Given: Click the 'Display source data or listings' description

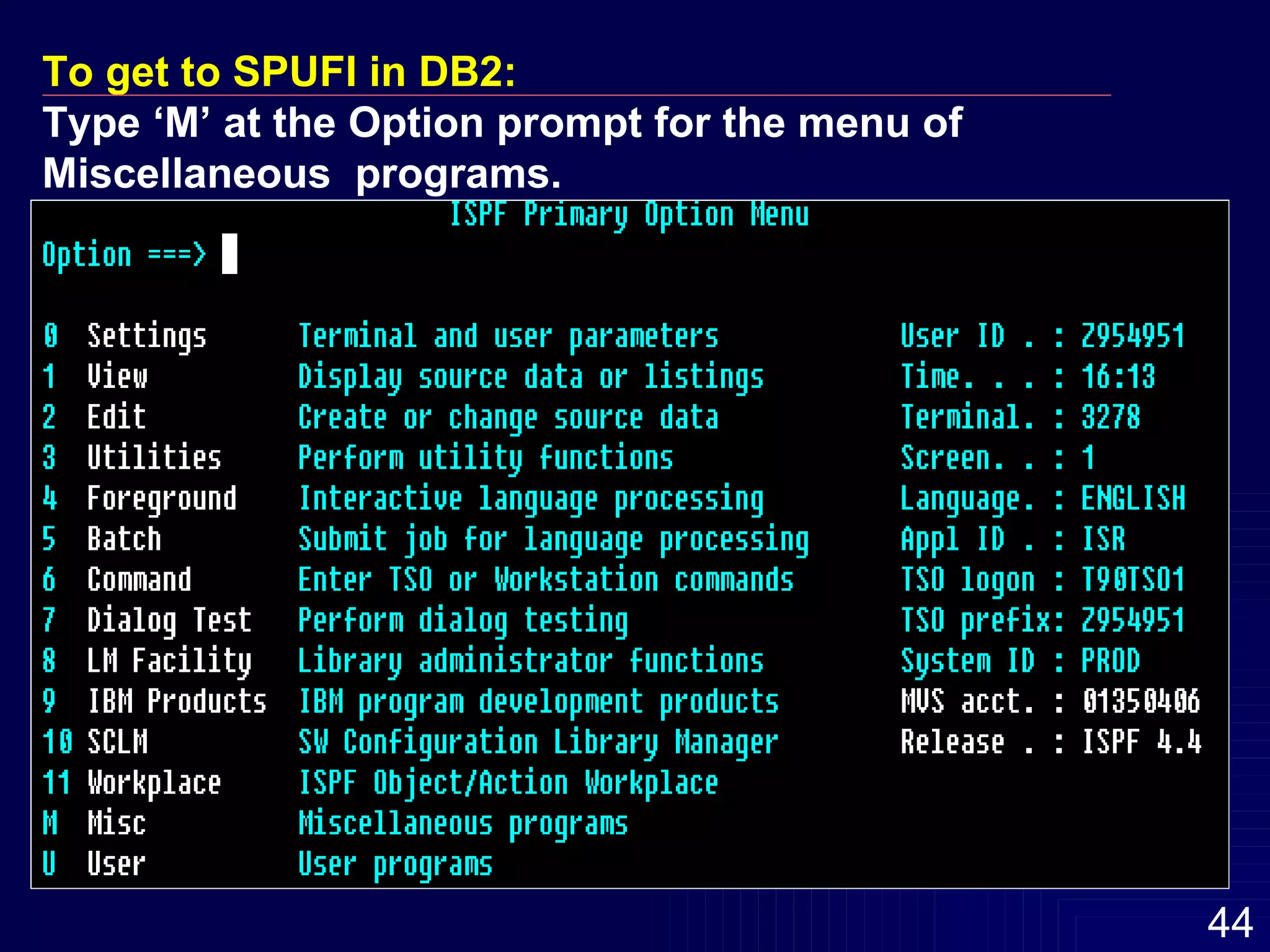Looking at the screenshot, I should (x=531, y=377).
